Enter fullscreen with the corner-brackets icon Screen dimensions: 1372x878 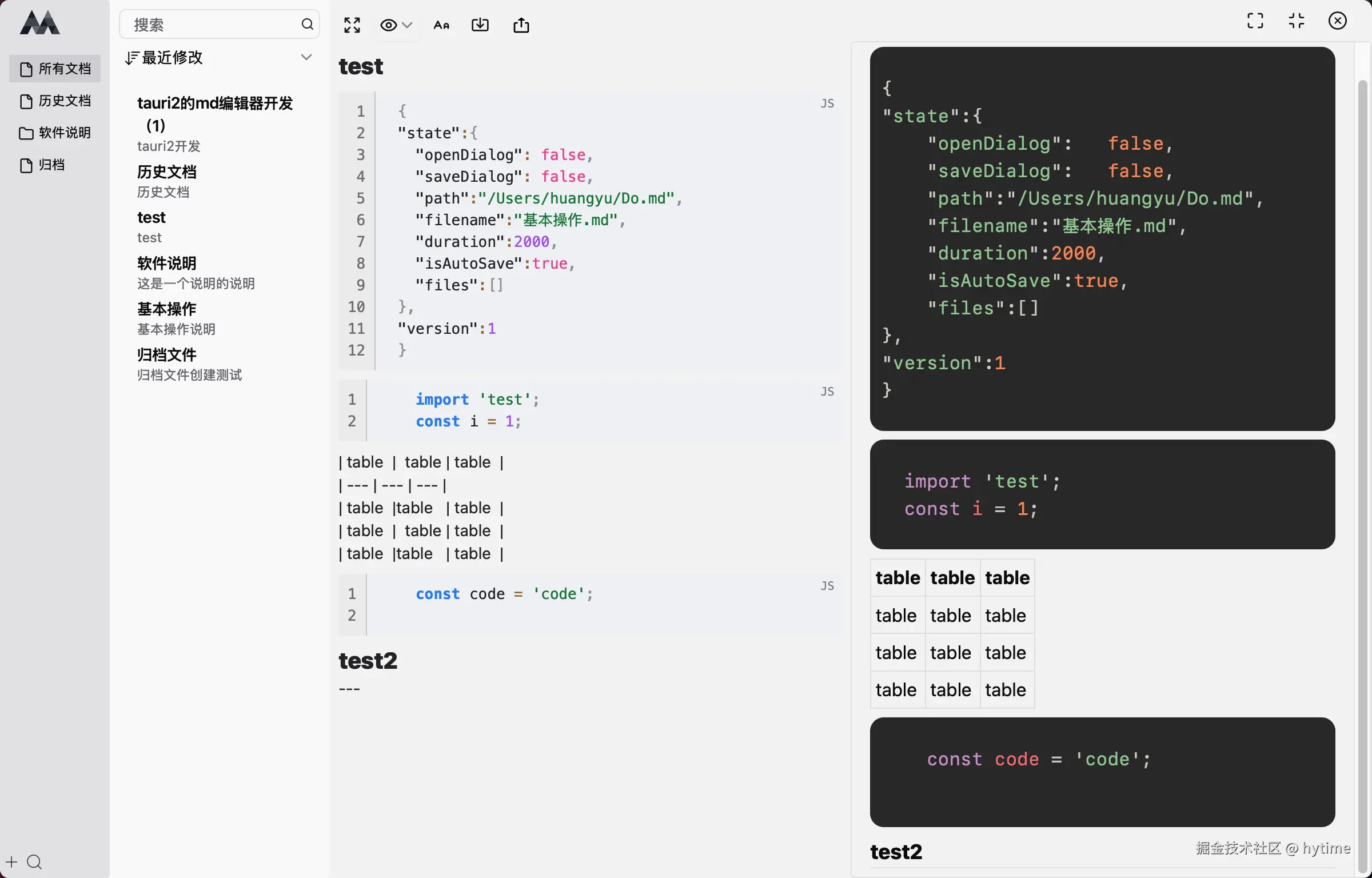pos(1255,21)
